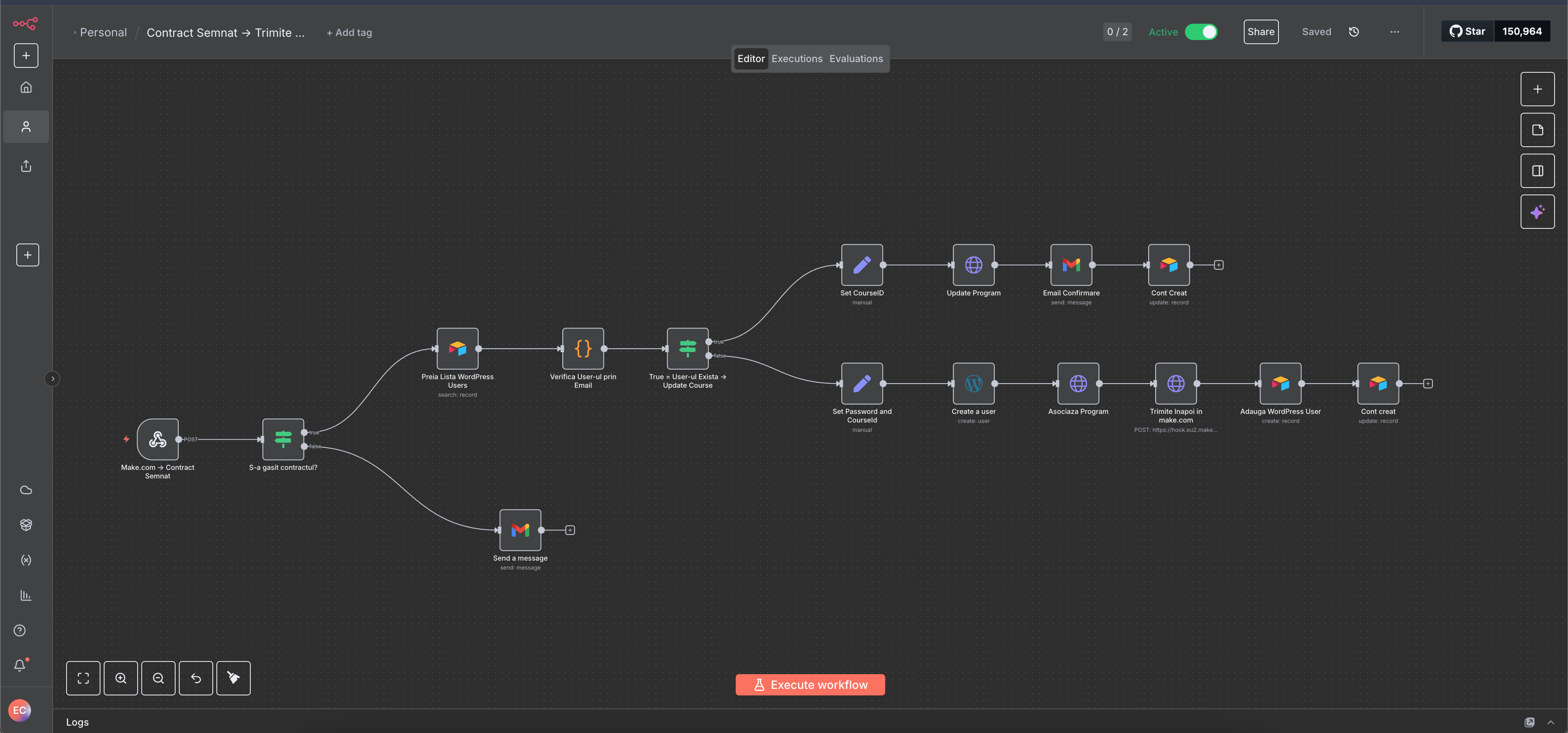1568x733 pixels.
Task: Open the notifications bell in sidebar
Action: pos(20,665)
